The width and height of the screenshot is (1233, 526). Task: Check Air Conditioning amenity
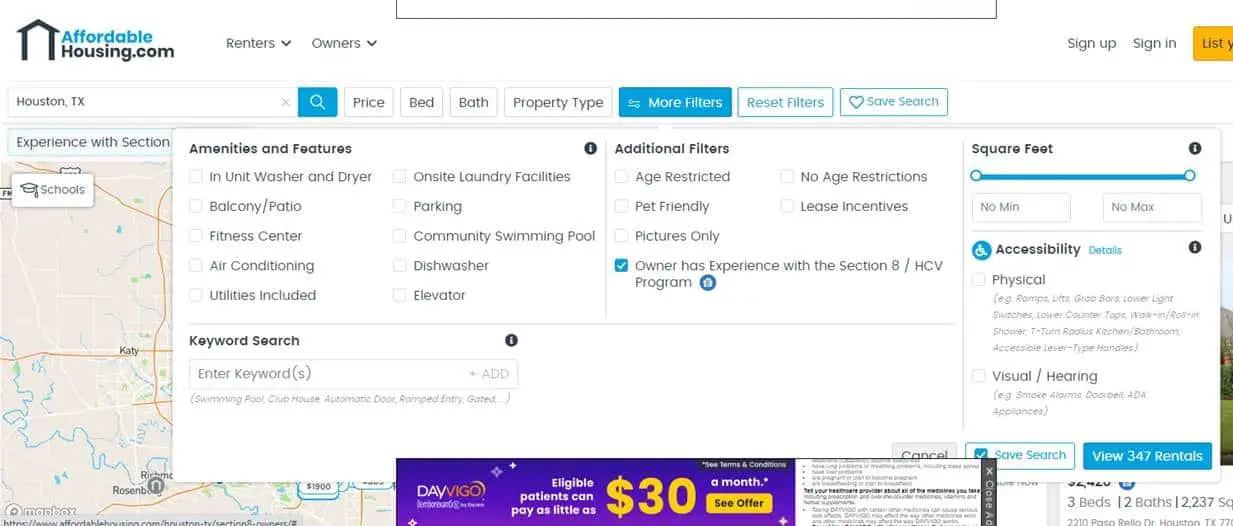[x=196, y=266]
